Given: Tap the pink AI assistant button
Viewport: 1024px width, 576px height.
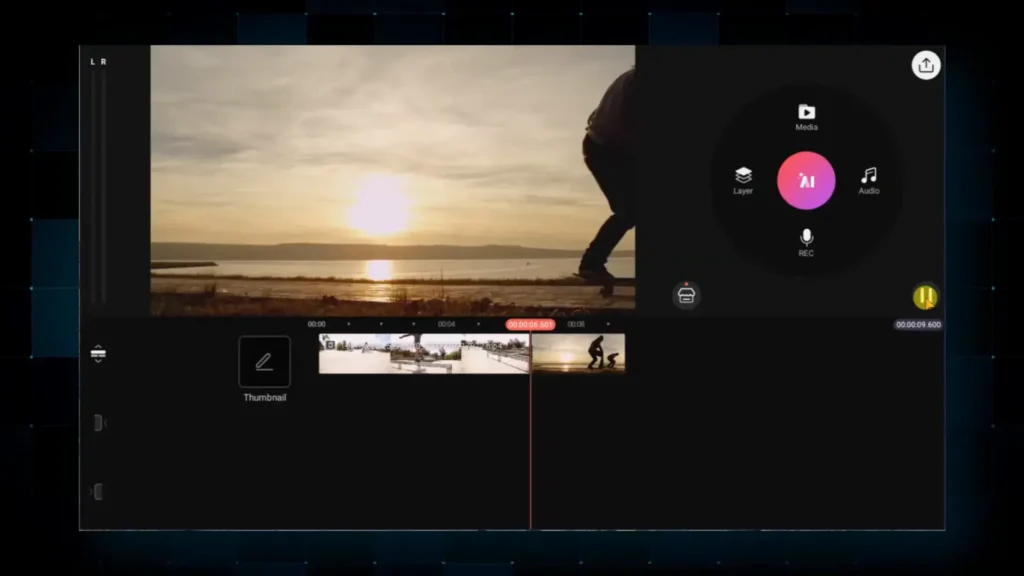Looking at the screenshot, I should point(807,181).
